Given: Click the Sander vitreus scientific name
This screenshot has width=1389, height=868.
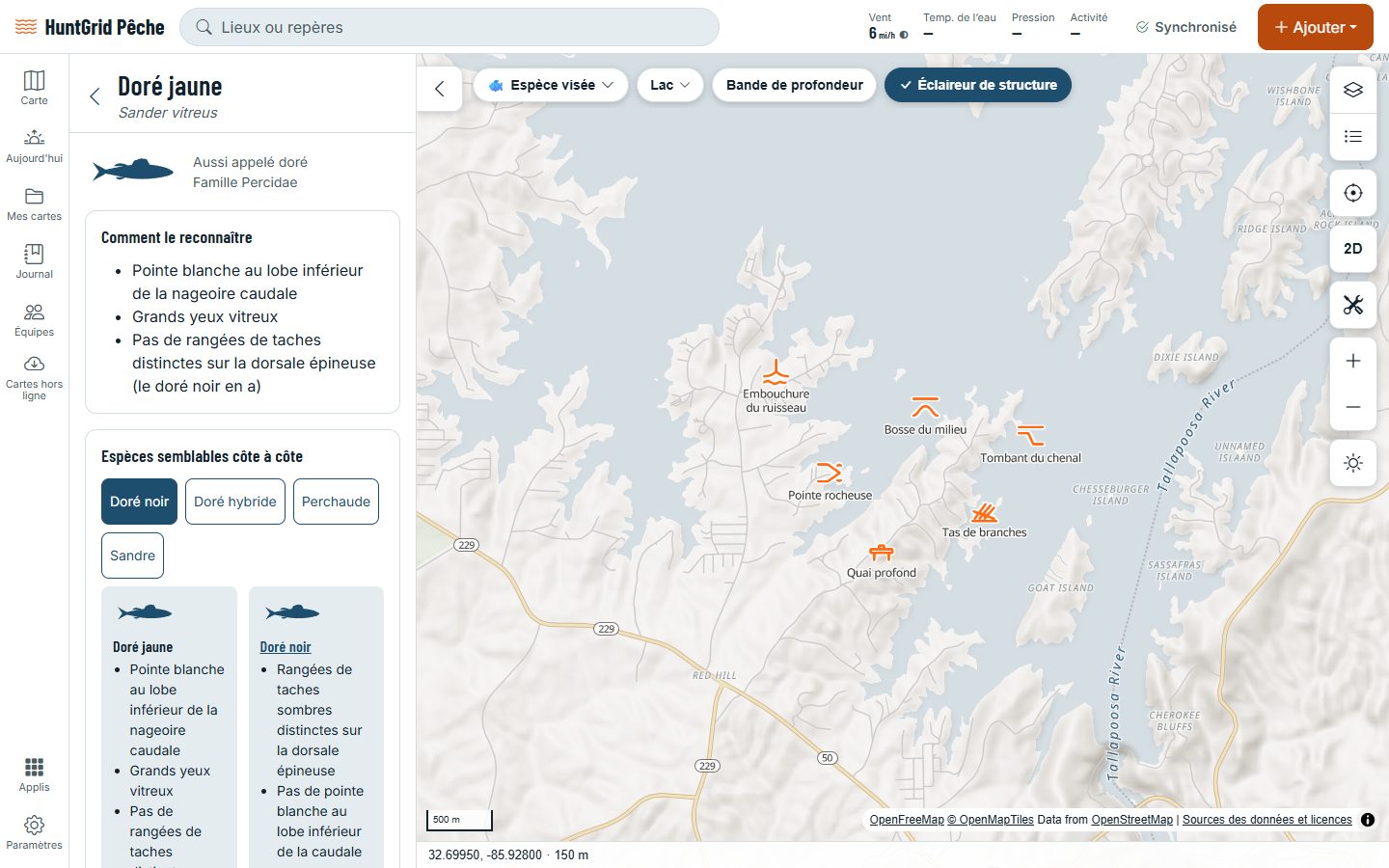Looking at the screenshot, I should pos(168,113).
